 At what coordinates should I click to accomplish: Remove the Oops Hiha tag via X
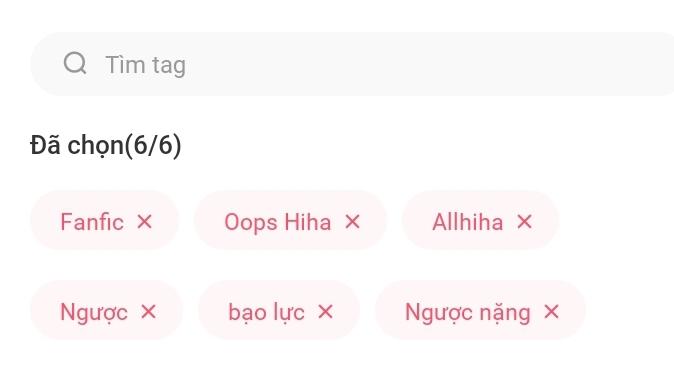pos(352,222)
